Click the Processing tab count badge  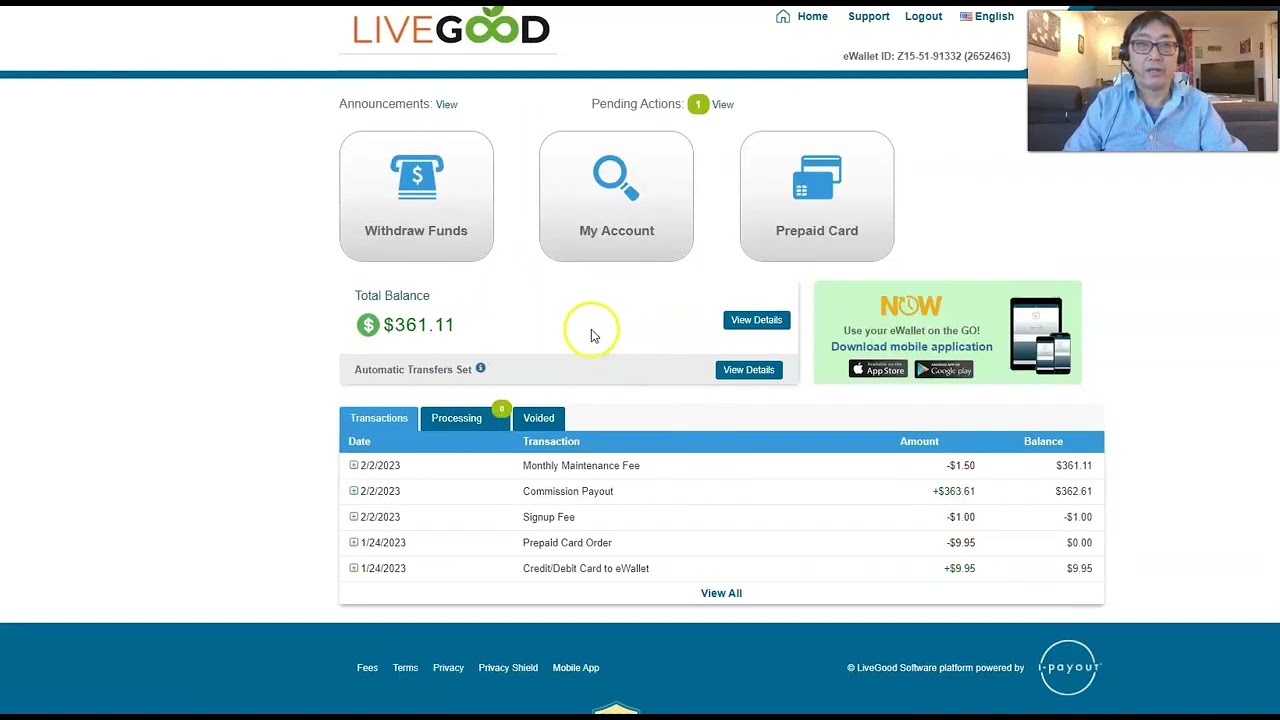[502, 409]
